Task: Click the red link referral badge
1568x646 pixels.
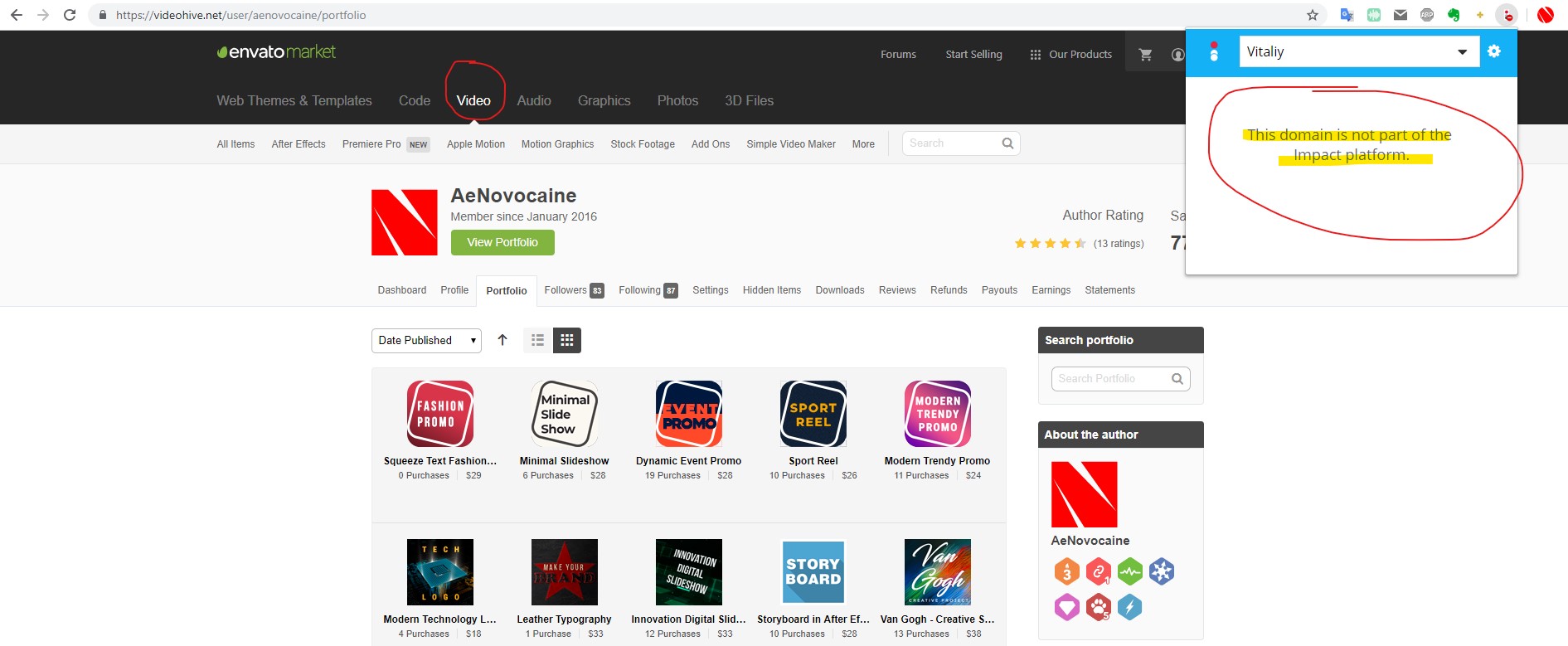Action: click(x=1099, y=571)
